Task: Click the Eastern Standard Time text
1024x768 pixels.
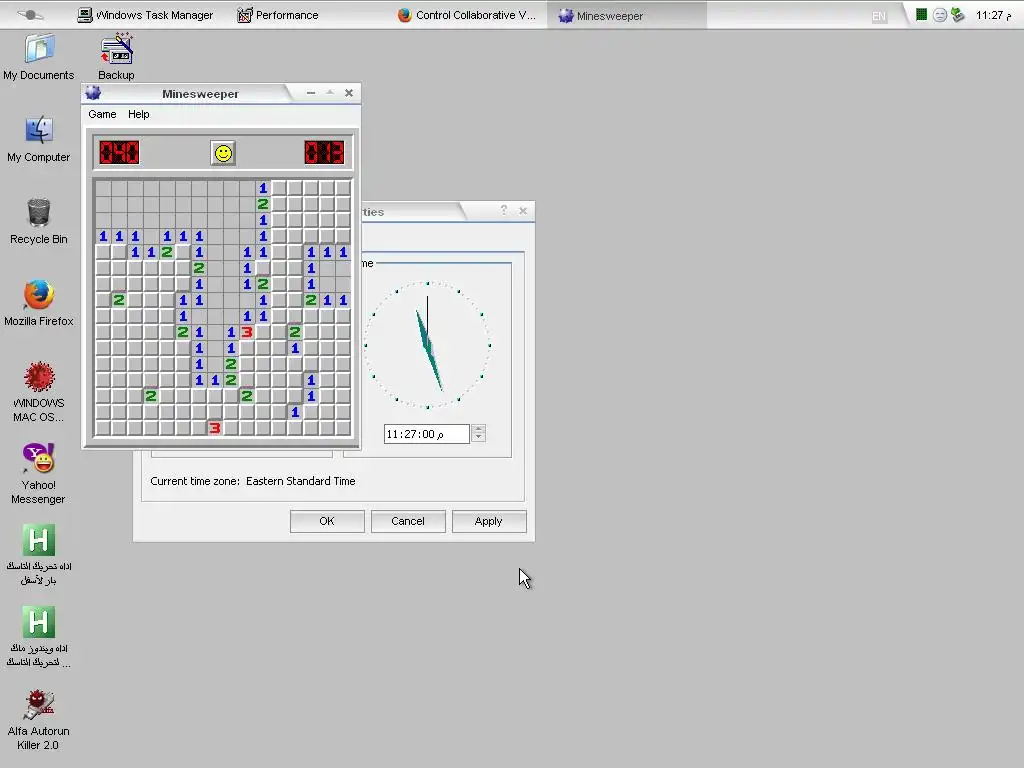Action: pyautogui.click(x=300, y=481)
